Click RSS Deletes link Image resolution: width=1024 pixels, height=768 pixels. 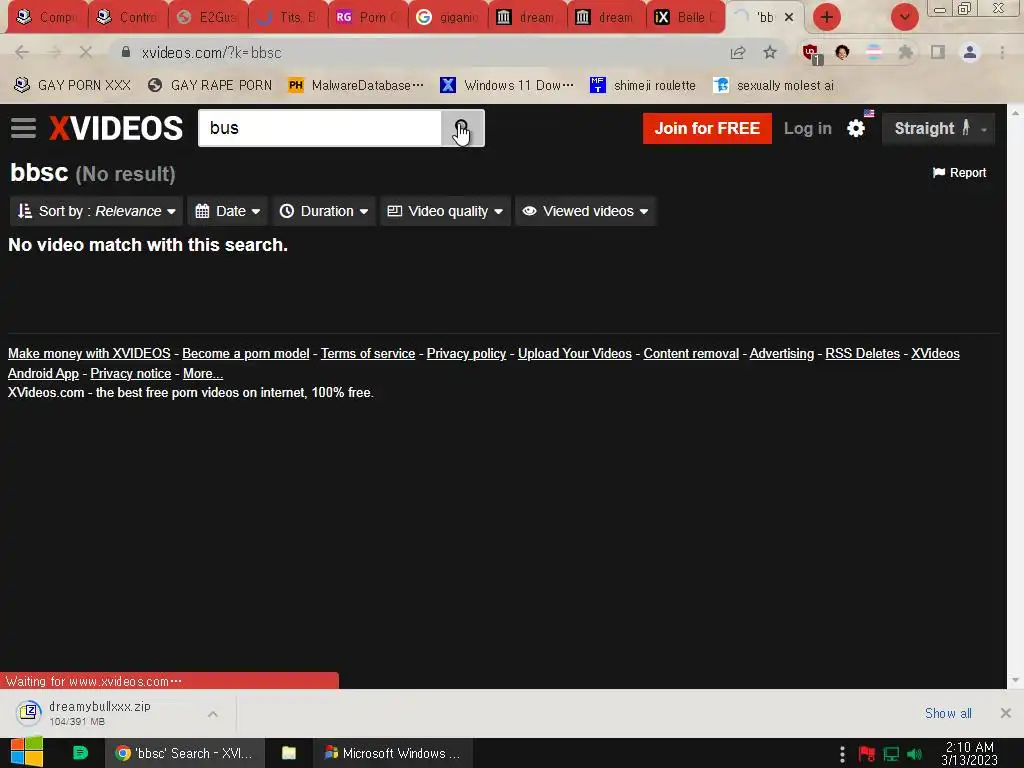[863, 353]
